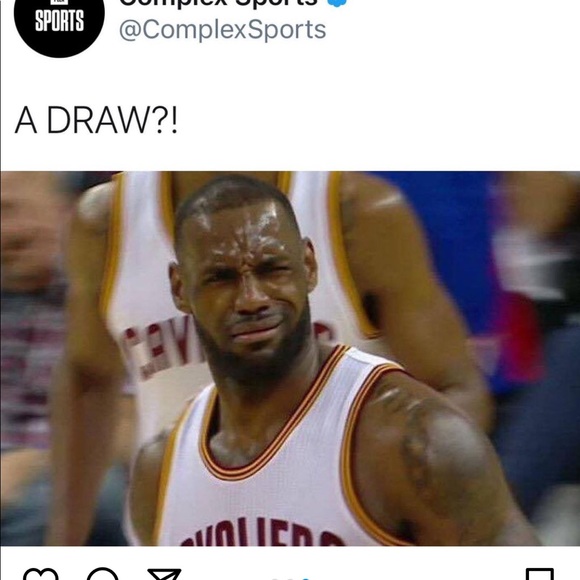
Task: Open the @ComplexSports handle link
Action: (x=222, y=30)
